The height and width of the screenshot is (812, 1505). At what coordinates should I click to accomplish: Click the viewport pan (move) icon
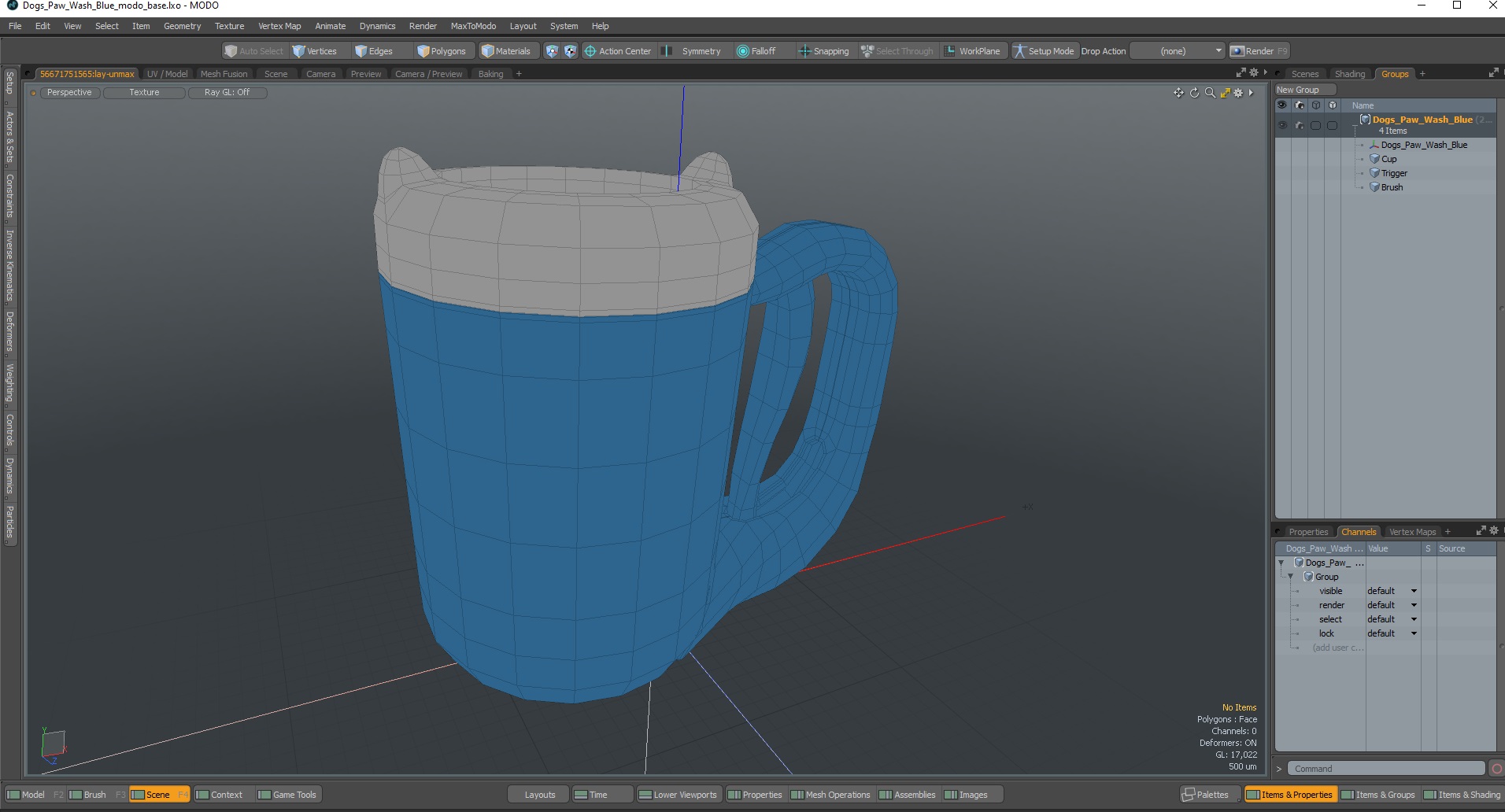click(1178, 93)
